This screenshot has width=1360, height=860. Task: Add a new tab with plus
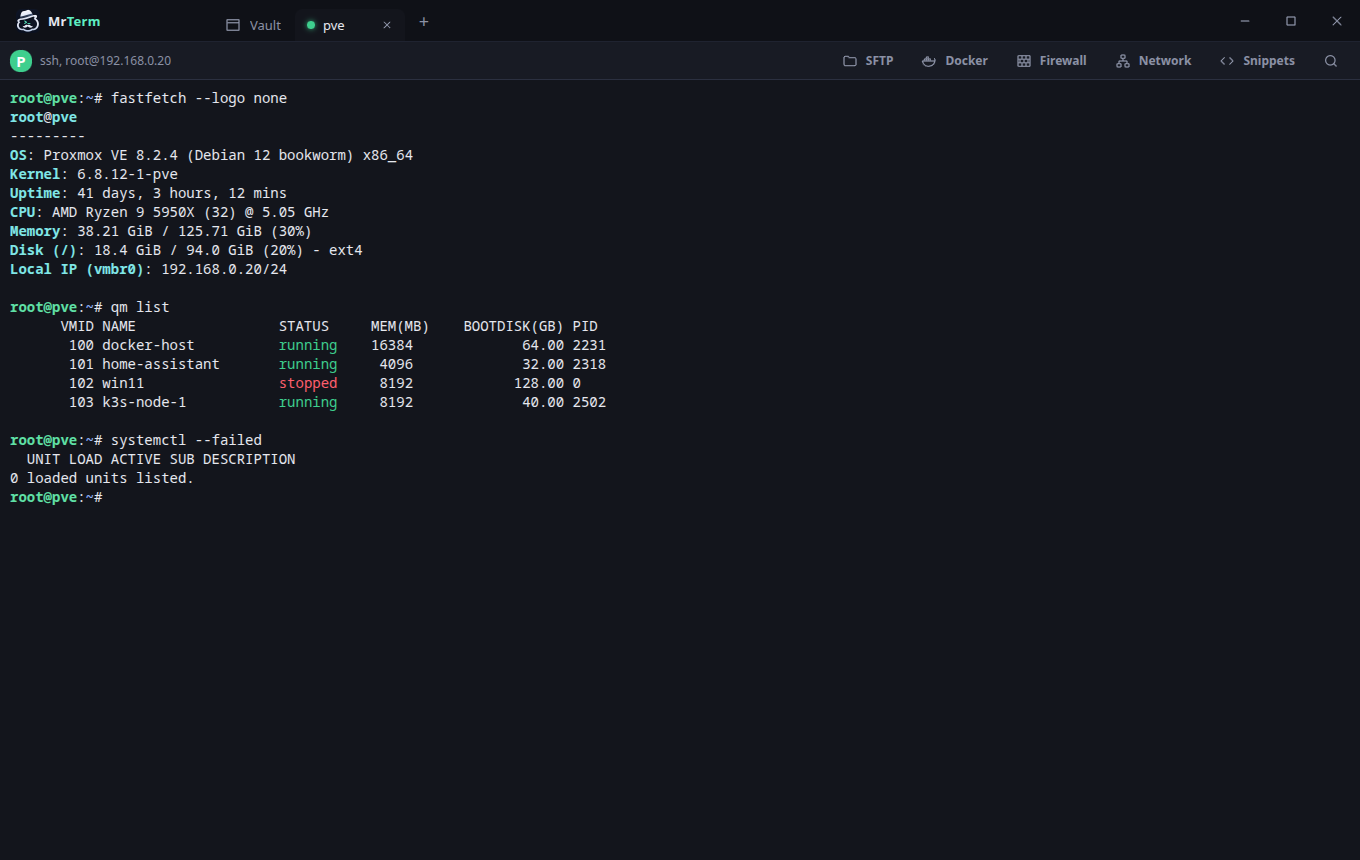[x=424, y=22]
